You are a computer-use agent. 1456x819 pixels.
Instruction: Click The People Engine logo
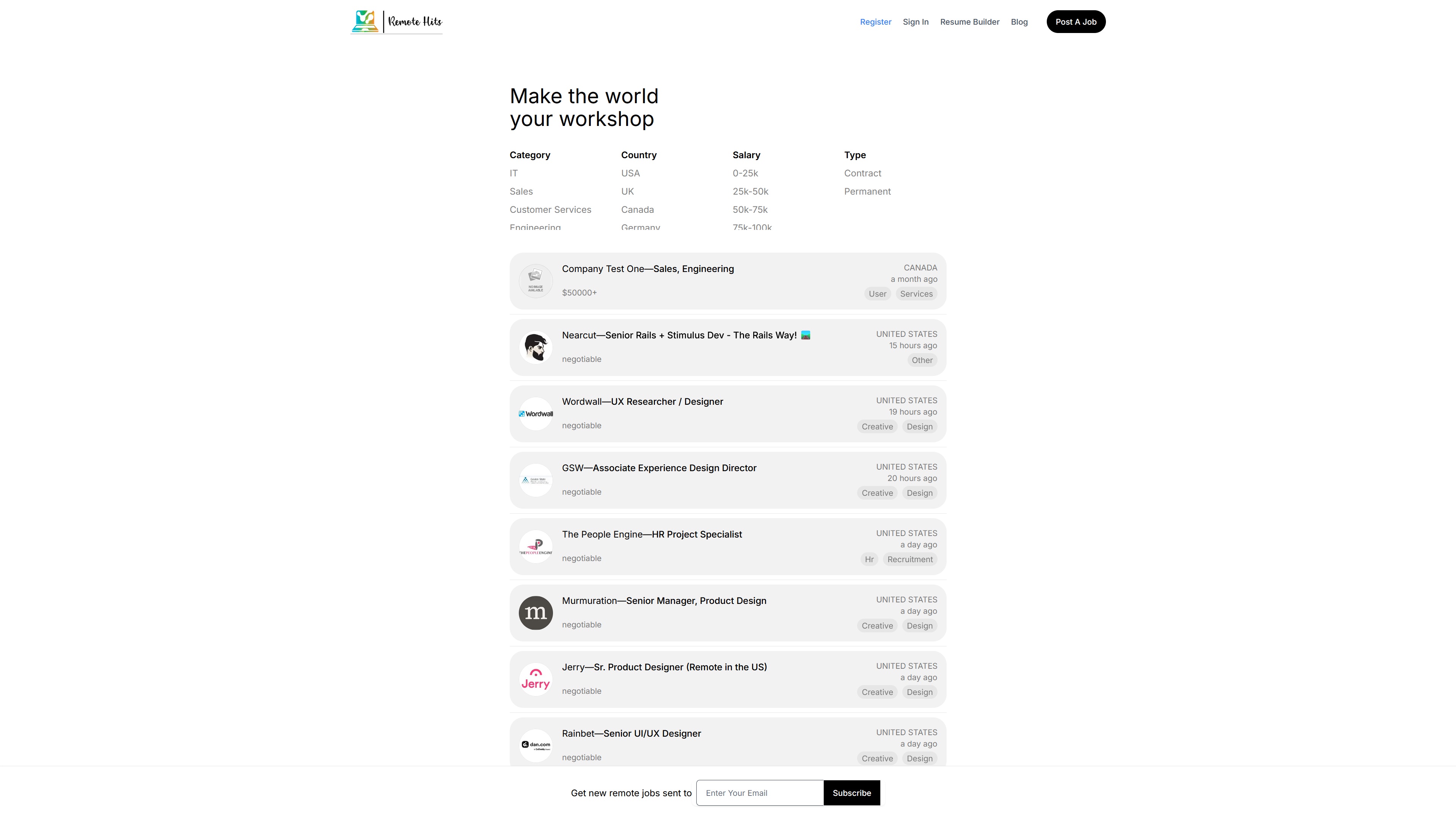coord(535,547)
